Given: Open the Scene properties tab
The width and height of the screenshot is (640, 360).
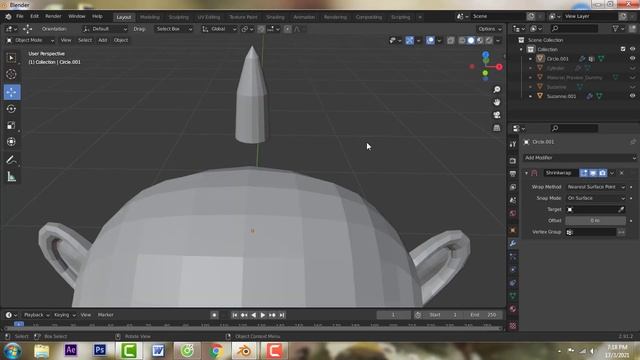Looking at the screenshot, I should 513,200.
